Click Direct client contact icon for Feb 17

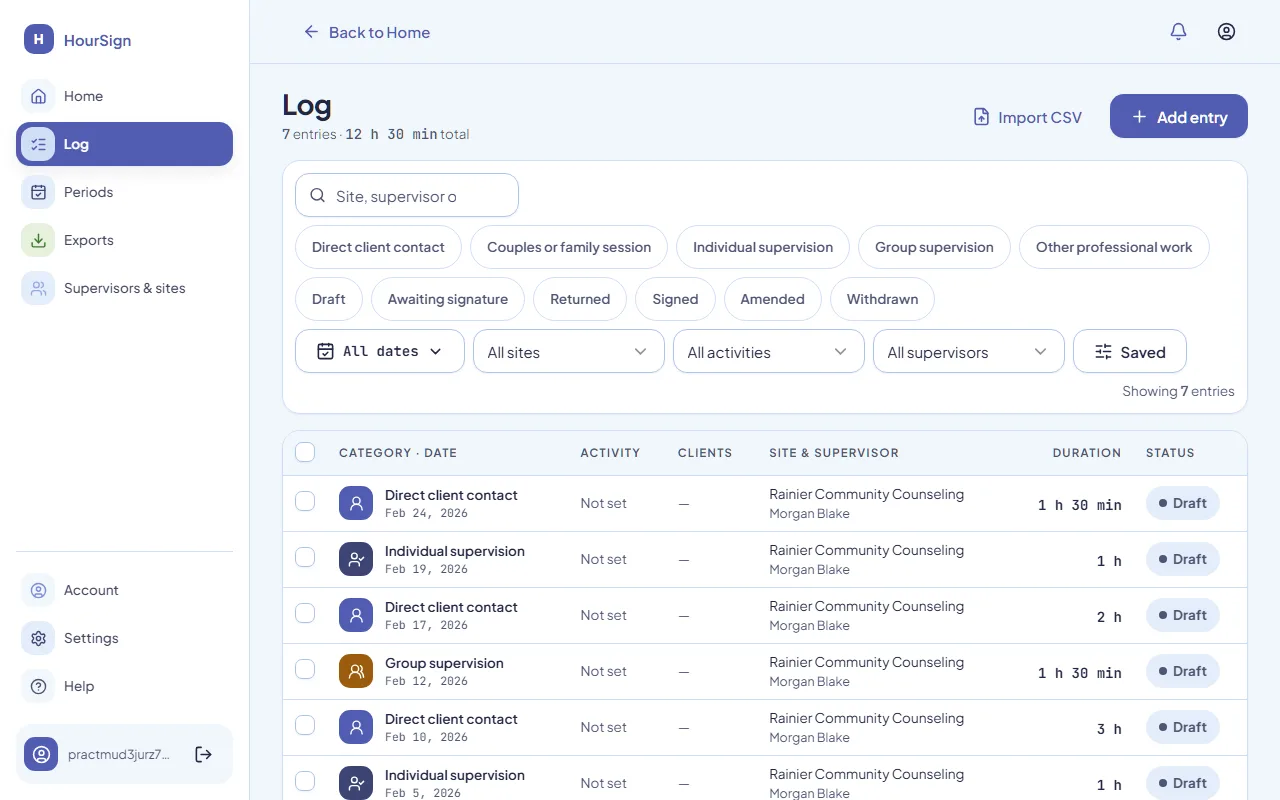click(x=356, y=615)
